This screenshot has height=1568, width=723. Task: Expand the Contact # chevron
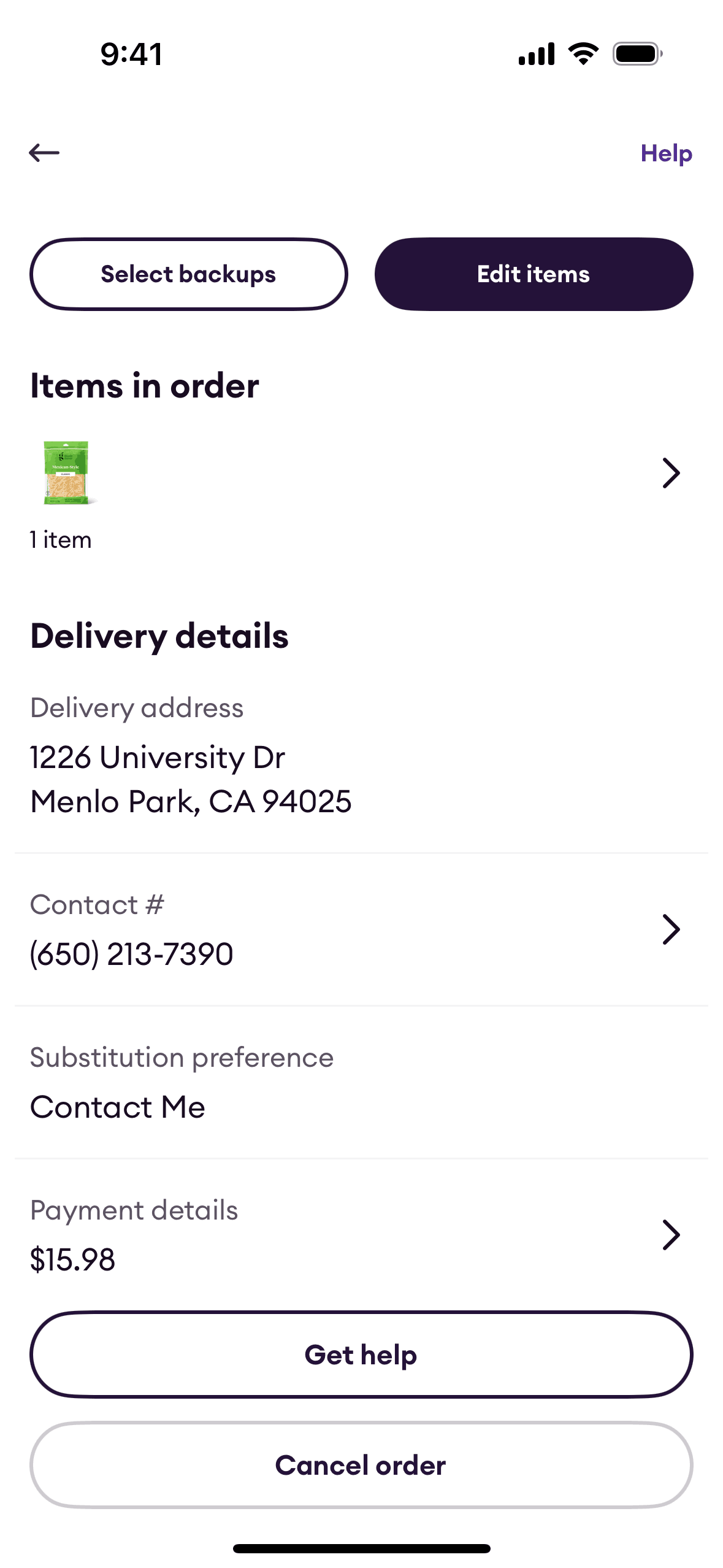671,929
